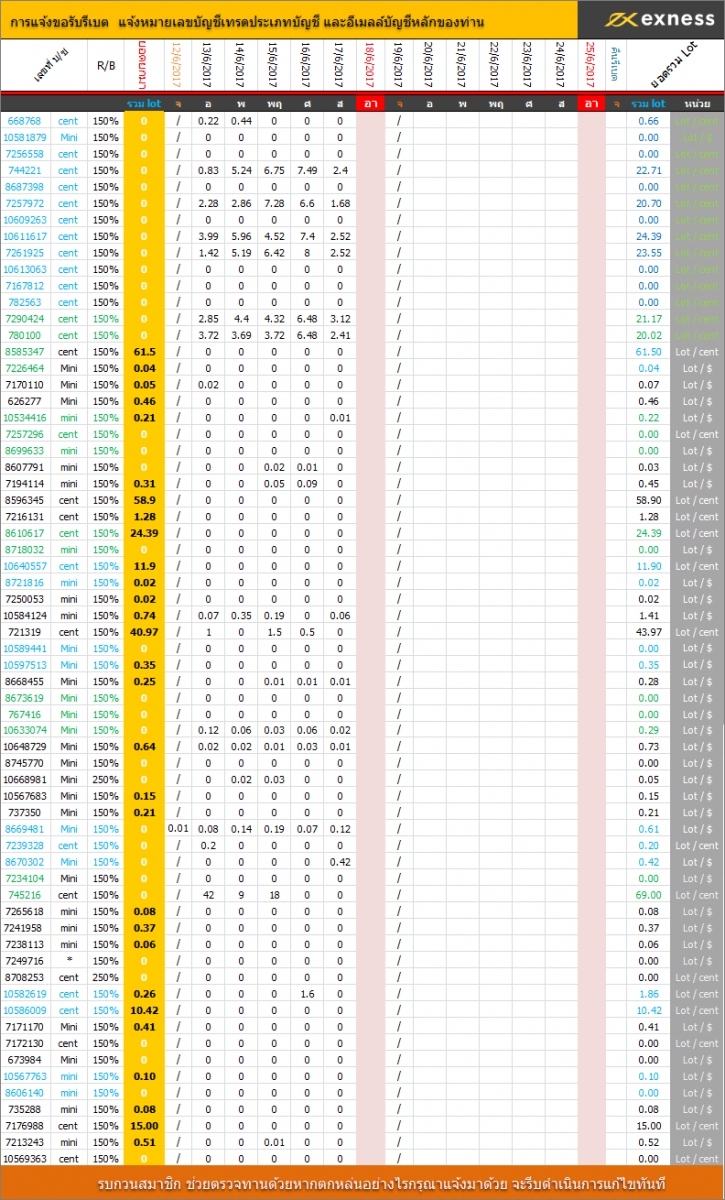The width and height of the screenshot is (725, 1200).
Task: Click the 69.00 total lot value
Action: point(648,895)
